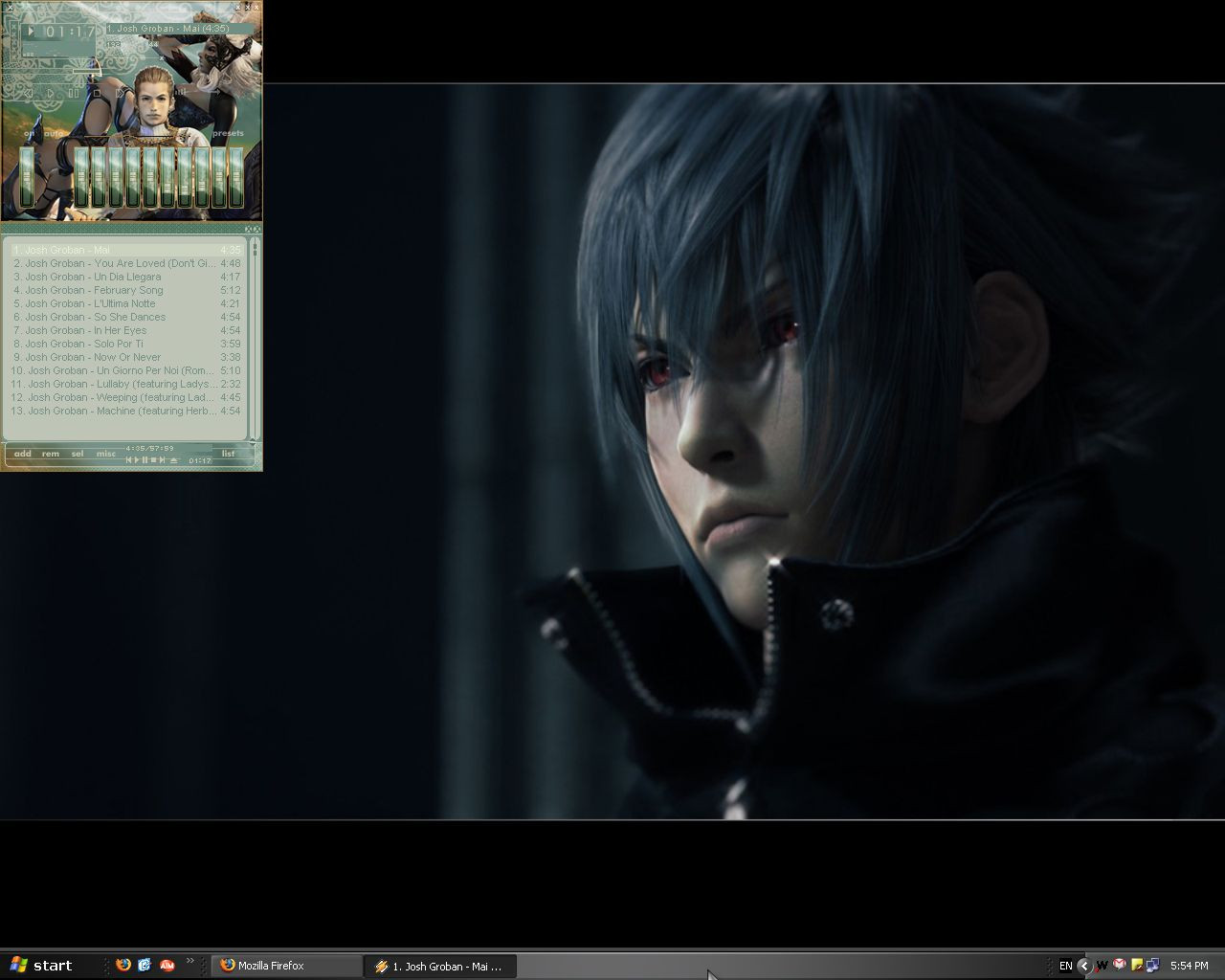Click the network computers tray icon
This screenshot has width=1225, height=980.
(x=1152, y=965)
